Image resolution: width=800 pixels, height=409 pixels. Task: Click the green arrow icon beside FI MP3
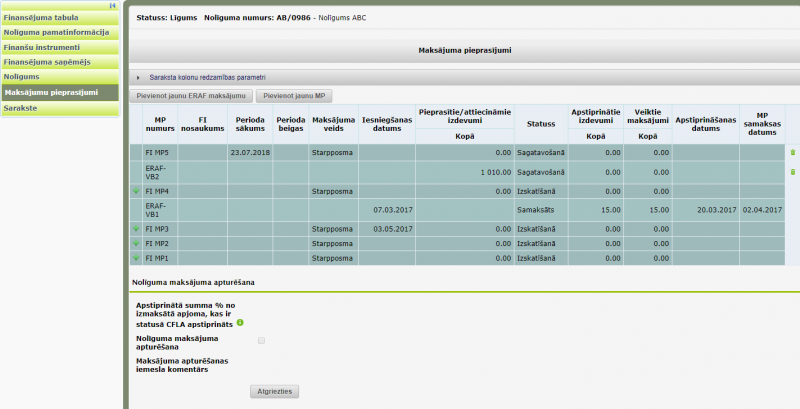click(135, 229)
